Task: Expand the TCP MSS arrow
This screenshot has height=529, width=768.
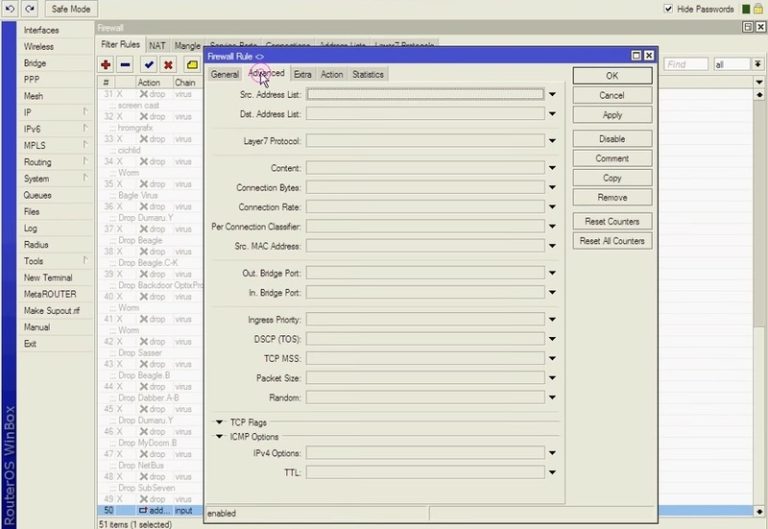Action: [x=552, y=359]
